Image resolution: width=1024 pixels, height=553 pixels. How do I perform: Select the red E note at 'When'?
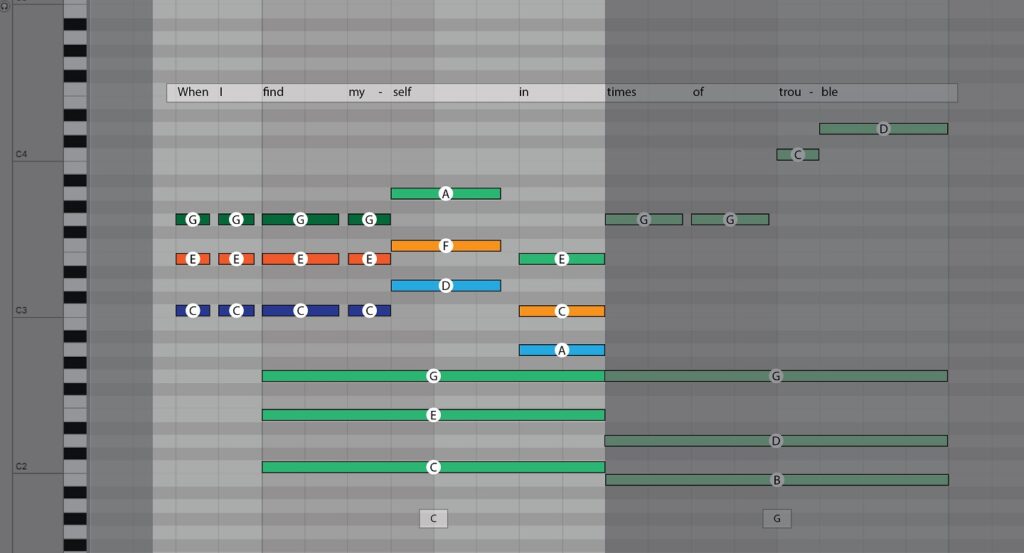[x=193, y=259]
